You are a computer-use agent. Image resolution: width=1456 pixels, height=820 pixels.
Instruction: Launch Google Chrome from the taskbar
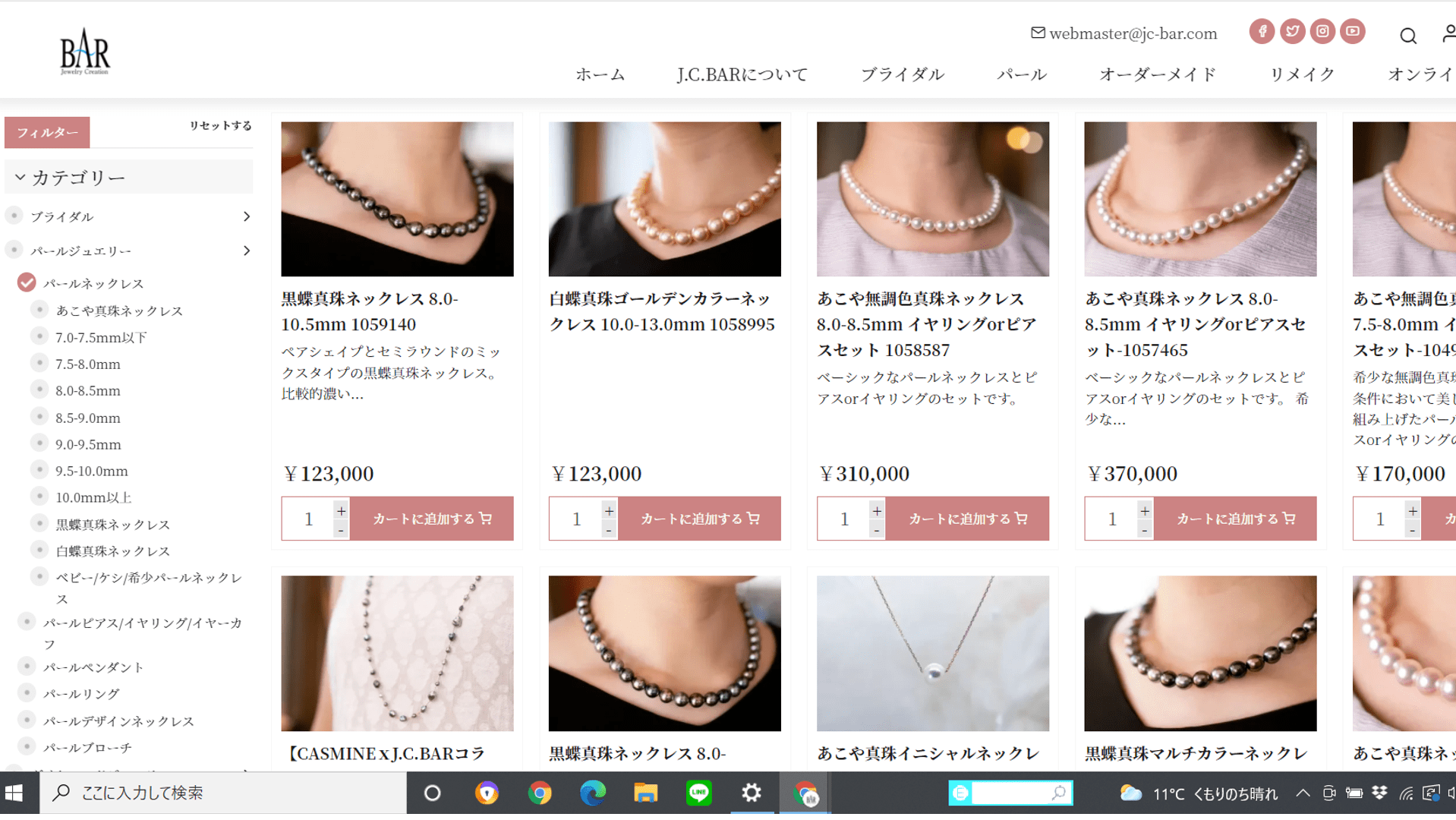click(x=540, y=793)
